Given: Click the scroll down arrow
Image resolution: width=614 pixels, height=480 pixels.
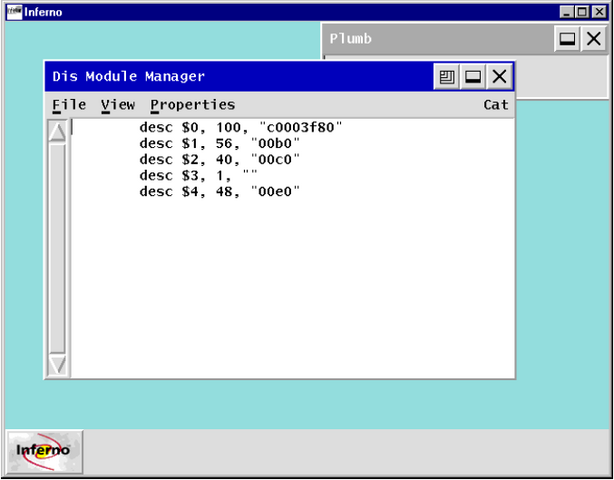Looking at the screenshot, I should coord(57,365).
